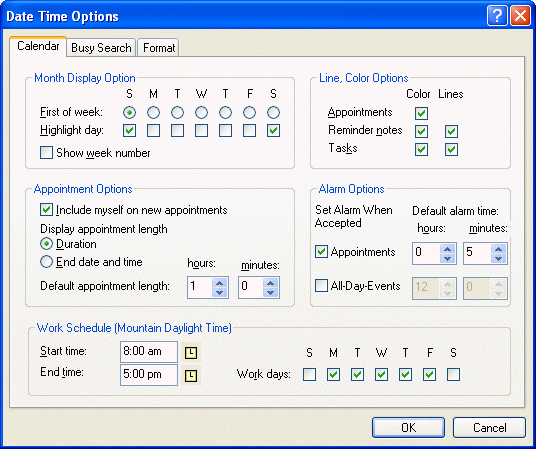Uncheck Highlight day for Saturday
Screen dimensions: 536x449
(273, 130)
